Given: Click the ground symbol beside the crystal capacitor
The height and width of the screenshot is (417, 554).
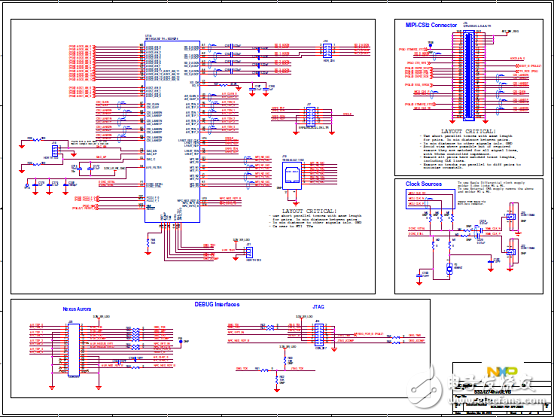Looking at the screenshot, I should [x=419, y=282].
